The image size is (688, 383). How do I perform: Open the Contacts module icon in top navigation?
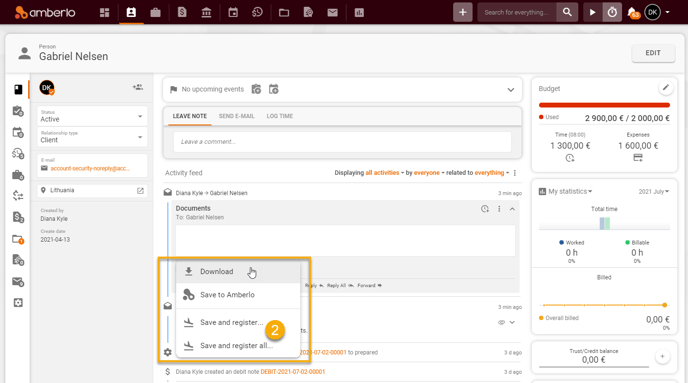(131, 12)
